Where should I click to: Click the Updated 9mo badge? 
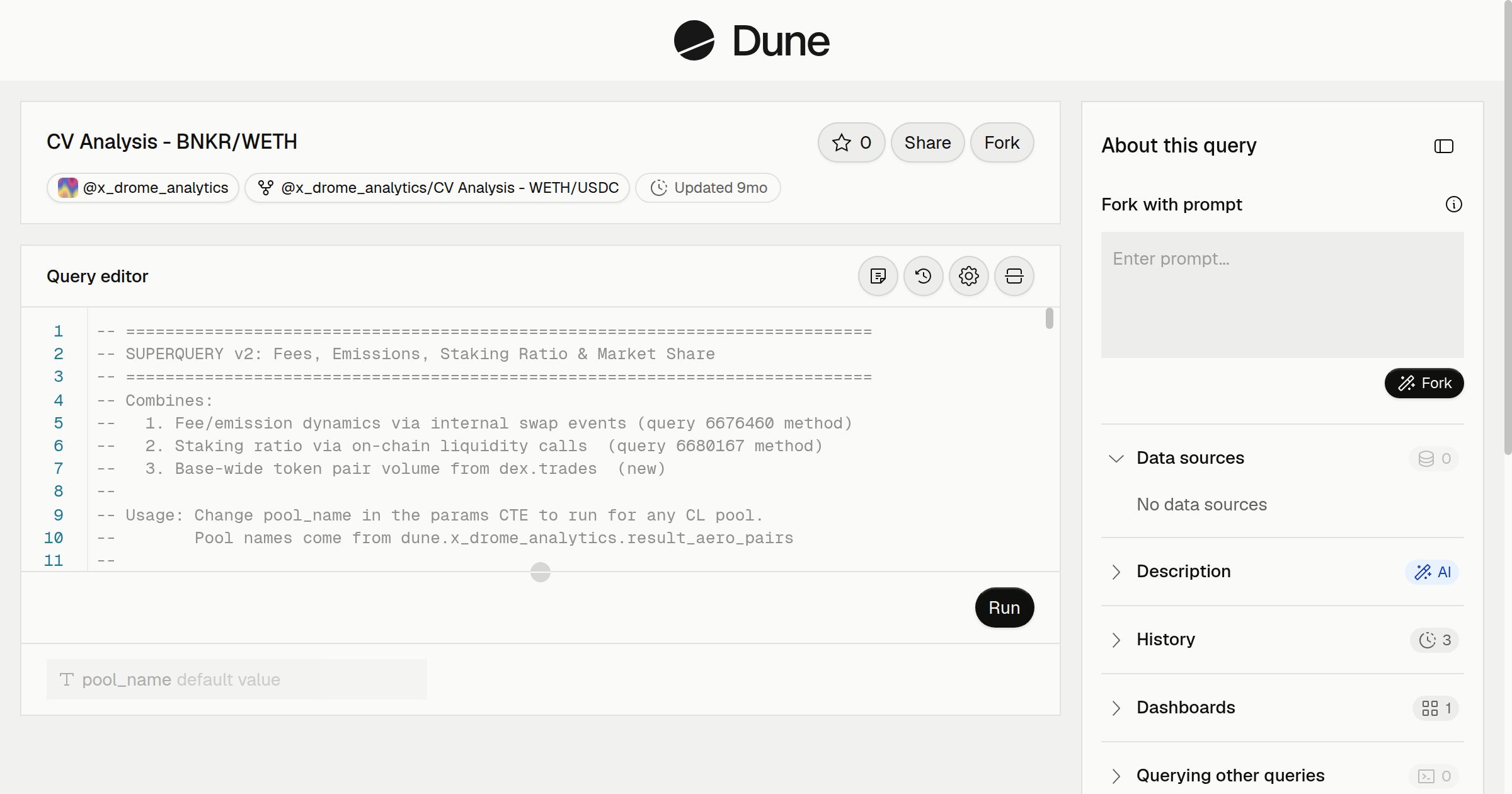(x=708, y=188)
